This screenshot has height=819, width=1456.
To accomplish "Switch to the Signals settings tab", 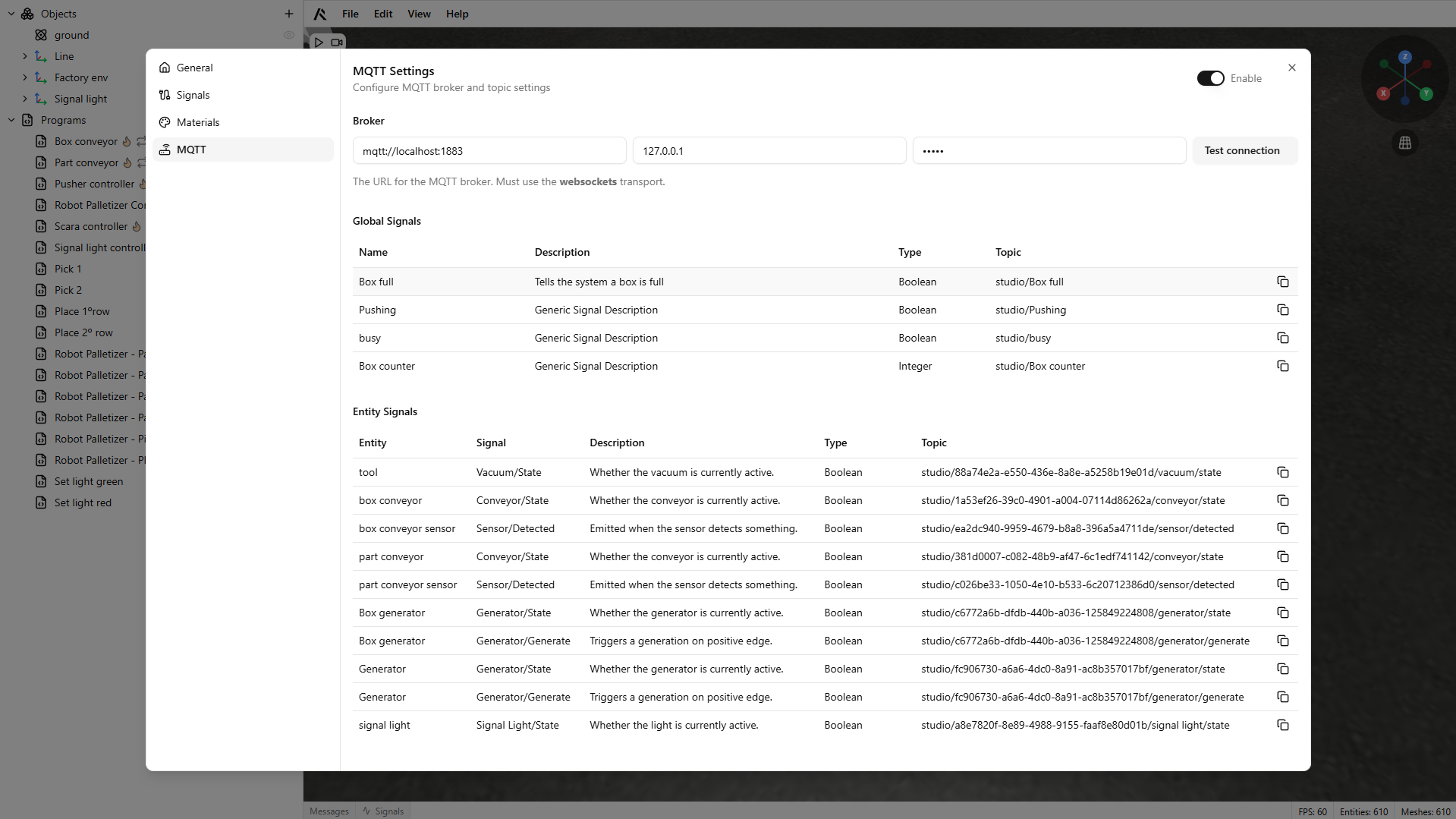I will point(193,95).
